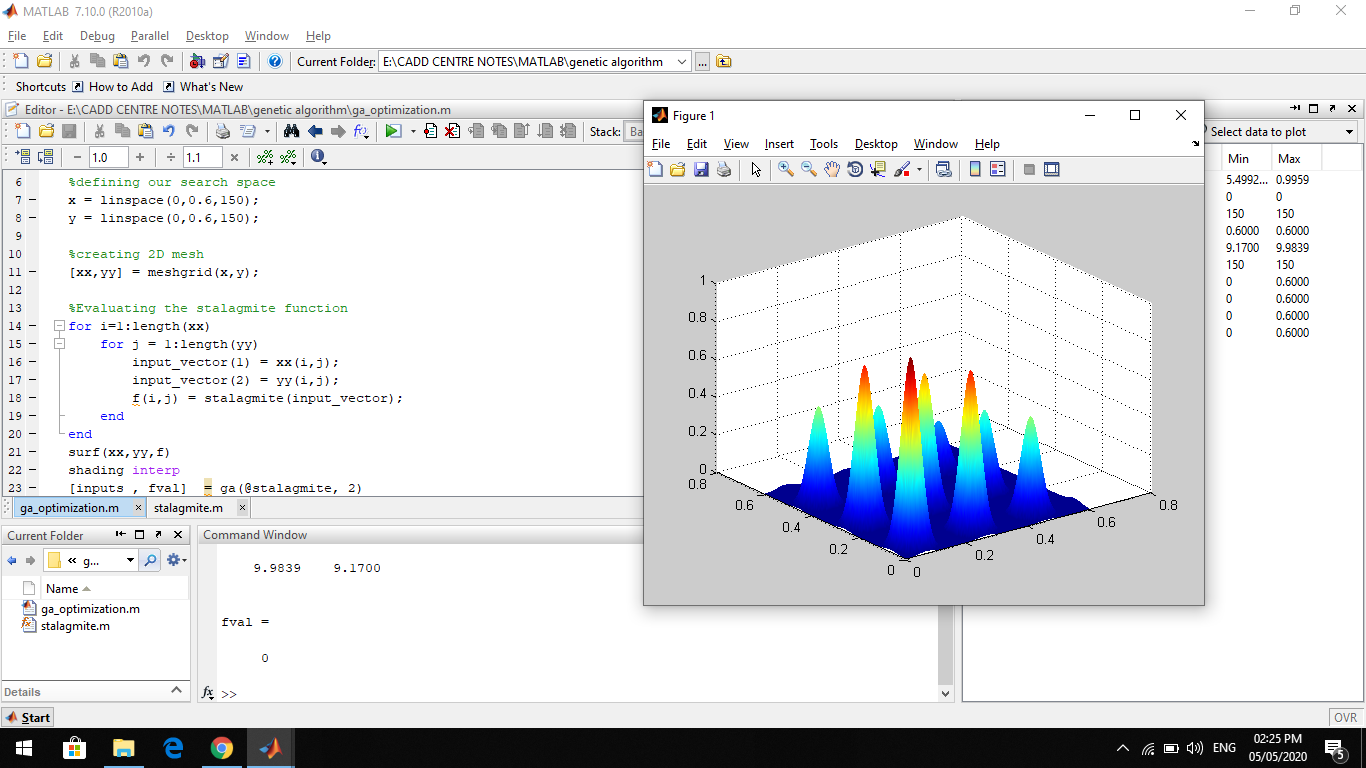Open Debug menu in MATLAB menu bar
This screenshot has width=1366, height=768.
coord(97,36)
